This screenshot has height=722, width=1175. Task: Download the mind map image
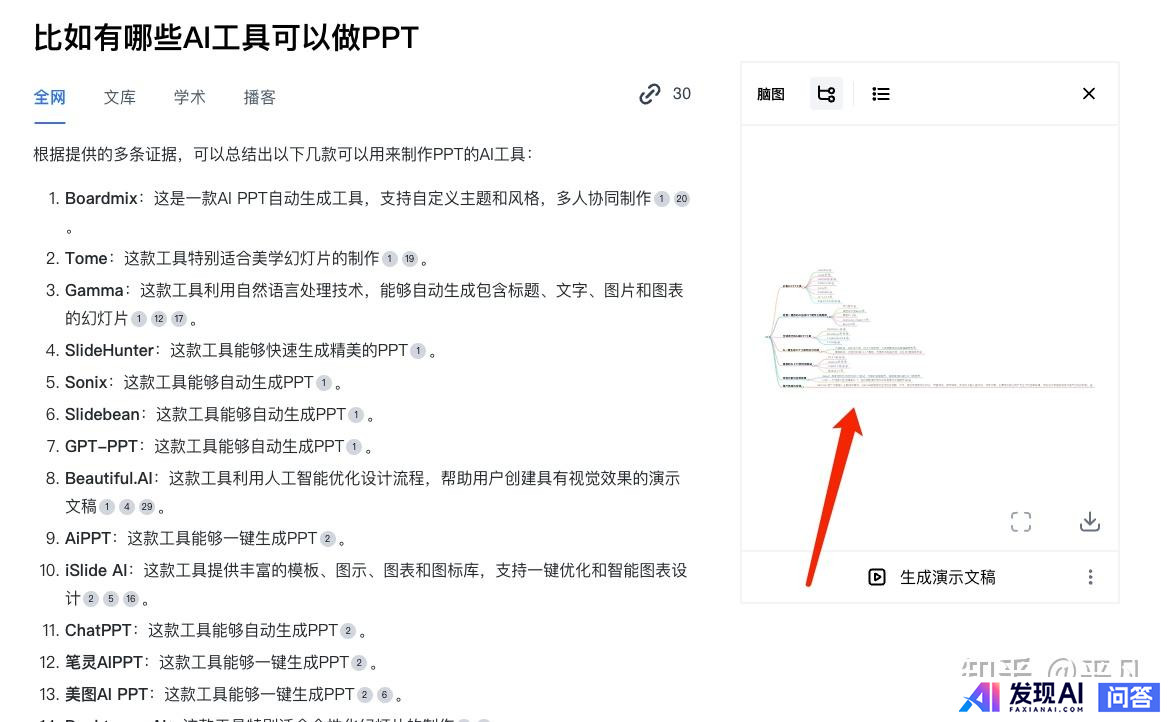coord(1090,522)
